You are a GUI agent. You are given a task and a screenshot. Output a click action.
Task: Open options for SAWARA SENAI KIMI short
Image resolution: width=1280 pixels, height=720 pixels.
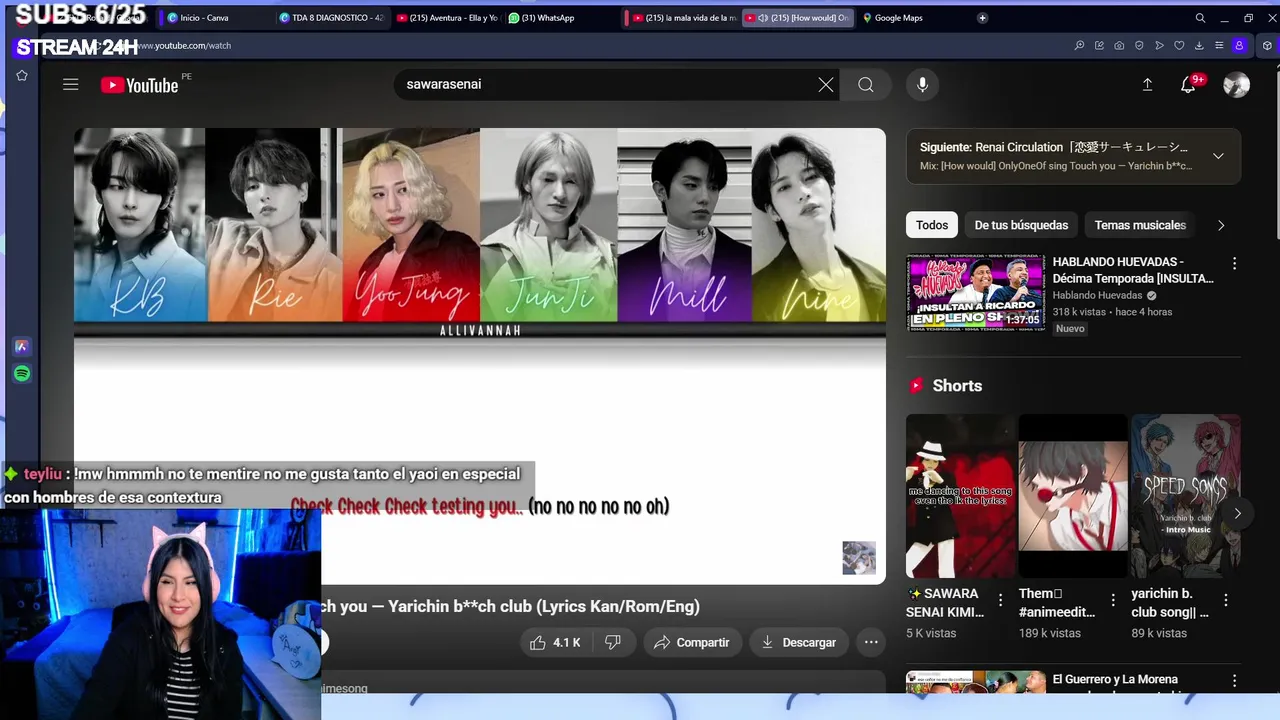coord(1000,600)
